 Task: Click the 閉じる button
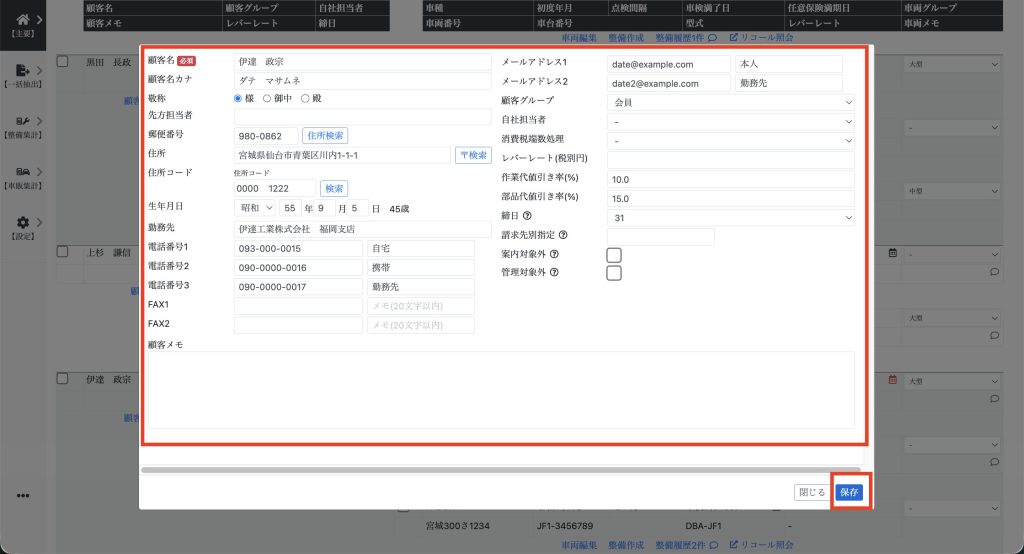click(x=811, y=492)
